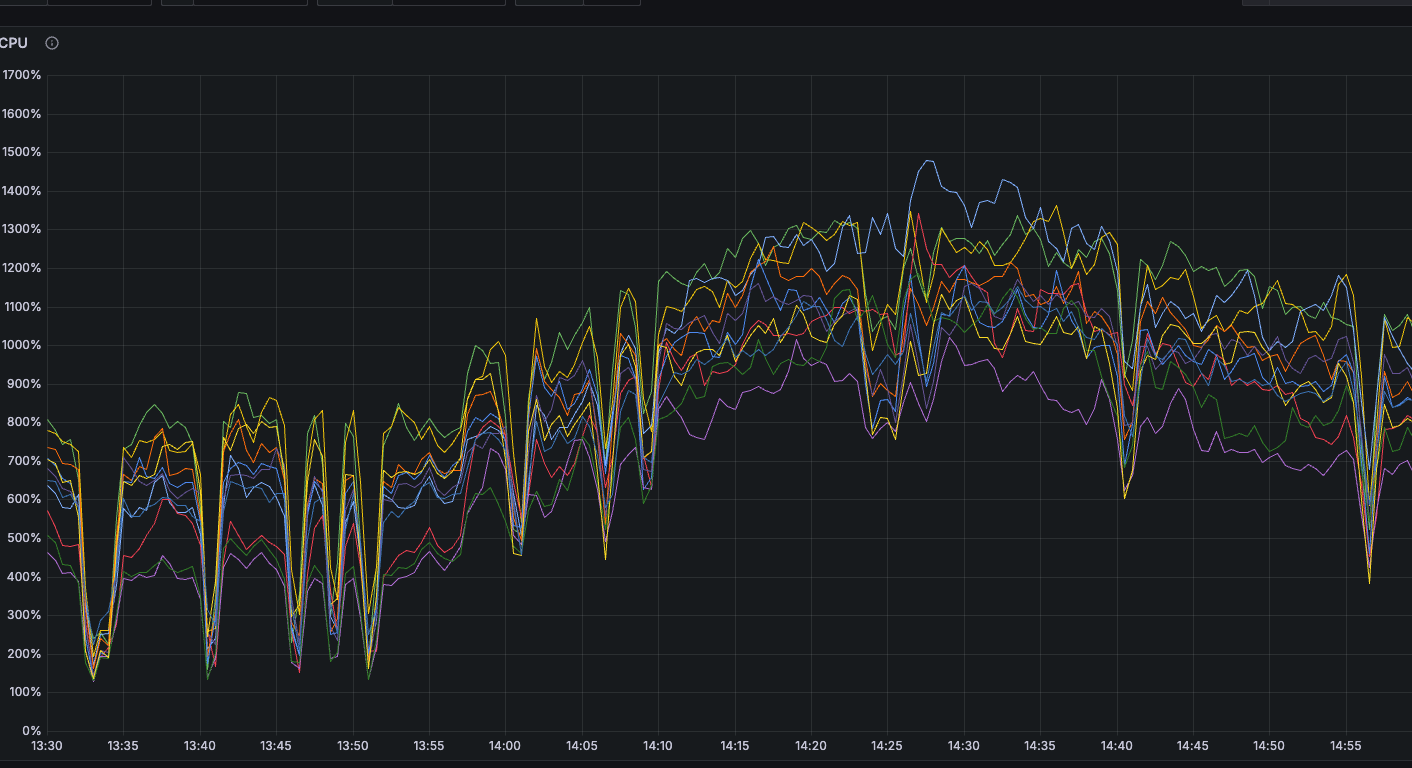Click the 14:45 time axis label
The width and height of the screenshot is (1412, 768).
[x=1192, y=746]
